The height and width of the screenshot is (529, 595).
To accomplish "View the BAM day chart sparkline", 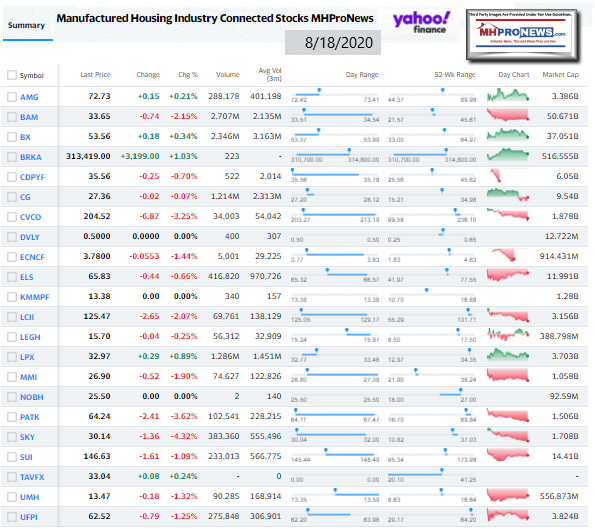I will (508, 115).
